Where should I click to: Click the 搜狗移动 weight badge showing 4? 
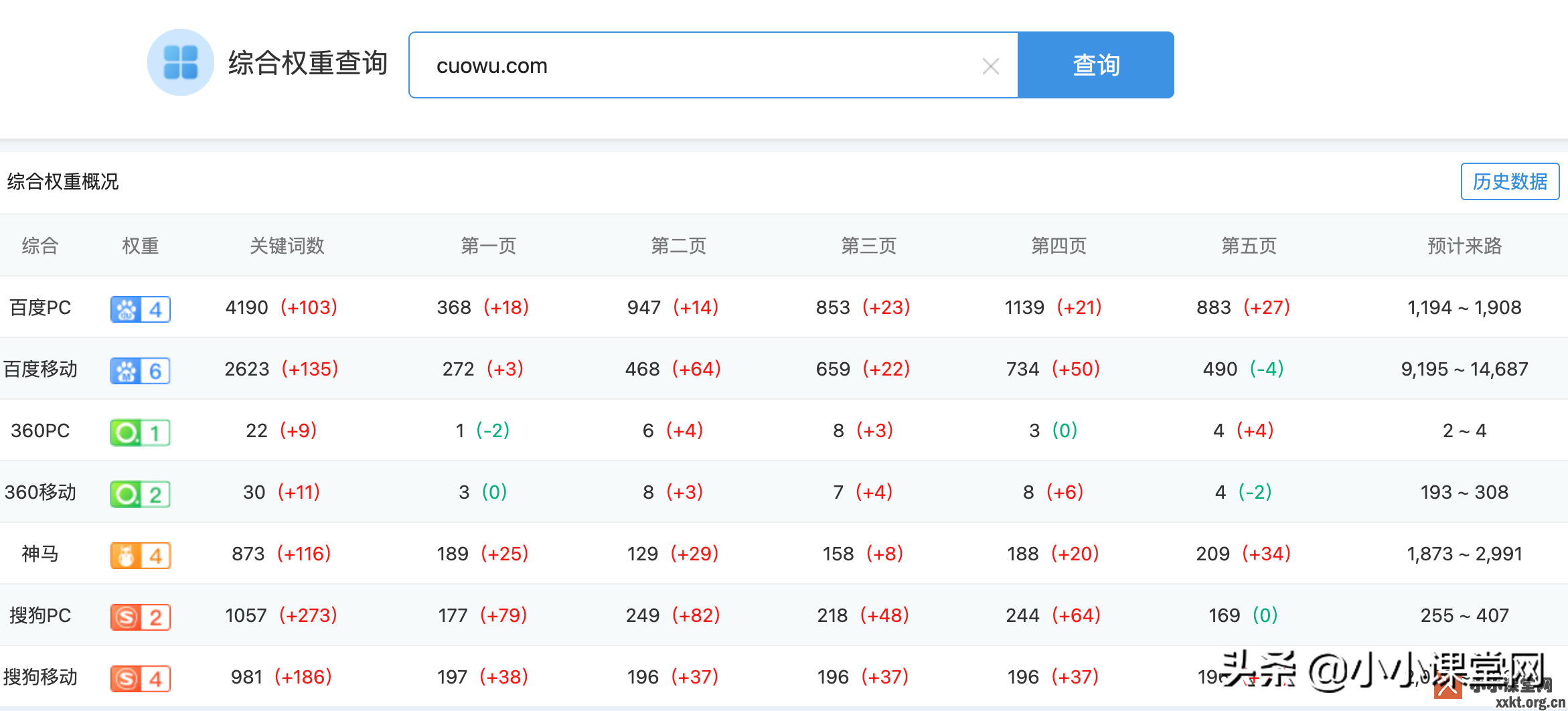click(140, 678)
